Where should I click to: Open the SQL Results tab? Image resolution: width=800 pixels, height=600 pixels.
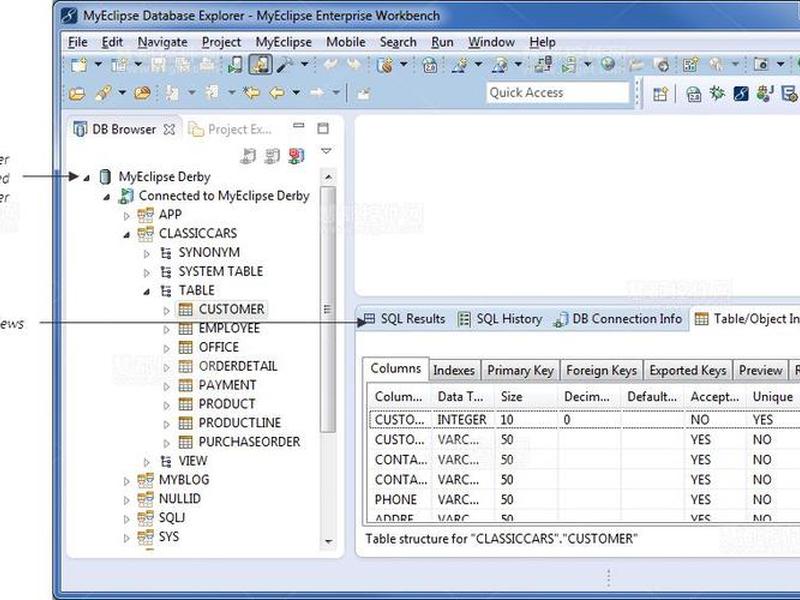[404, 319]
